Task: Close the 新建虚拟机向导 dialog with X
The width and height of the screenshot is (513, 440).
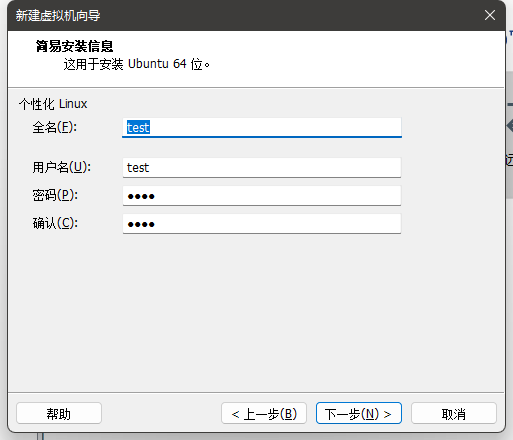Action: (490, 15)
